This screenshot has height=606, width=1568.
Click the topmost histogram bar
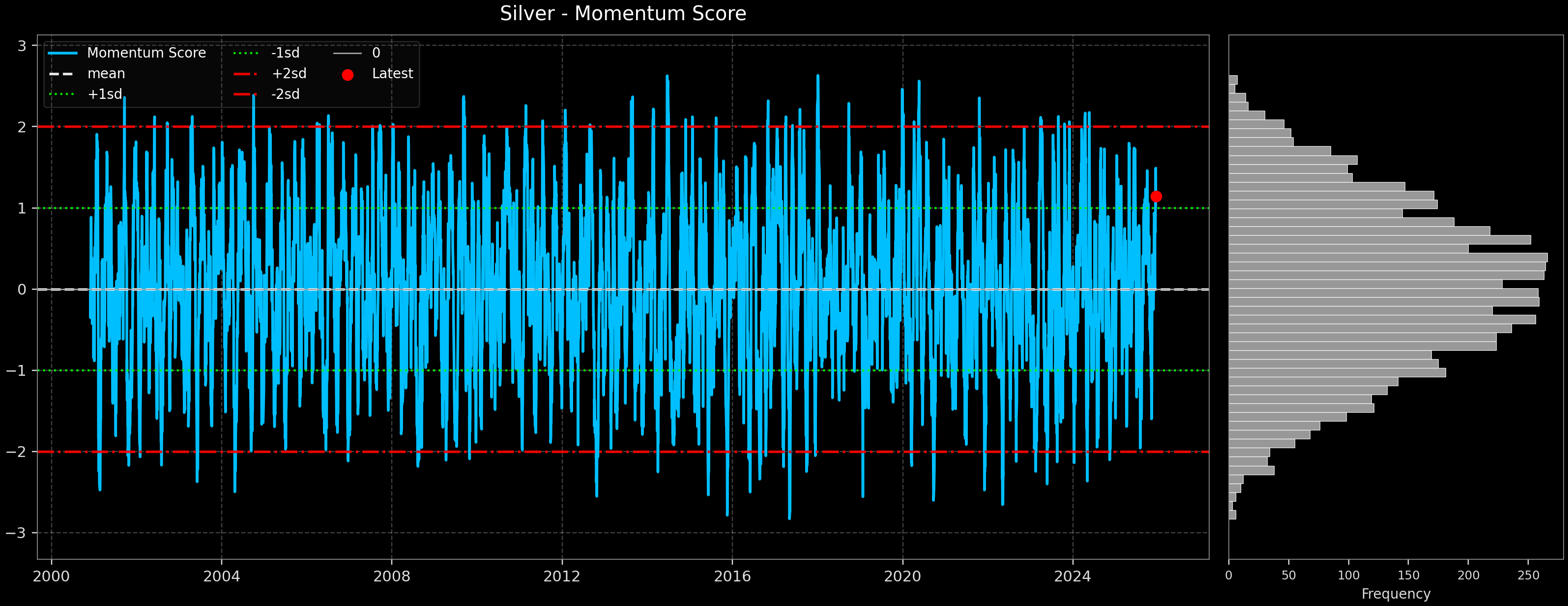point(1233,80)
